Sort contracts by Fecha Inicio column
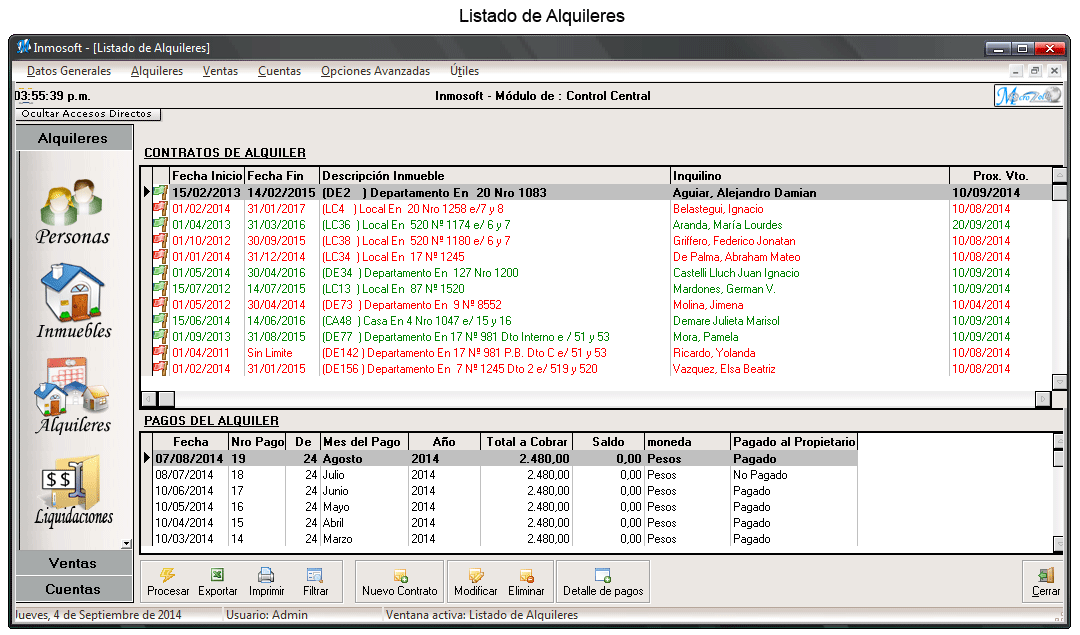 pyautogui.click(x=207, y=176)
